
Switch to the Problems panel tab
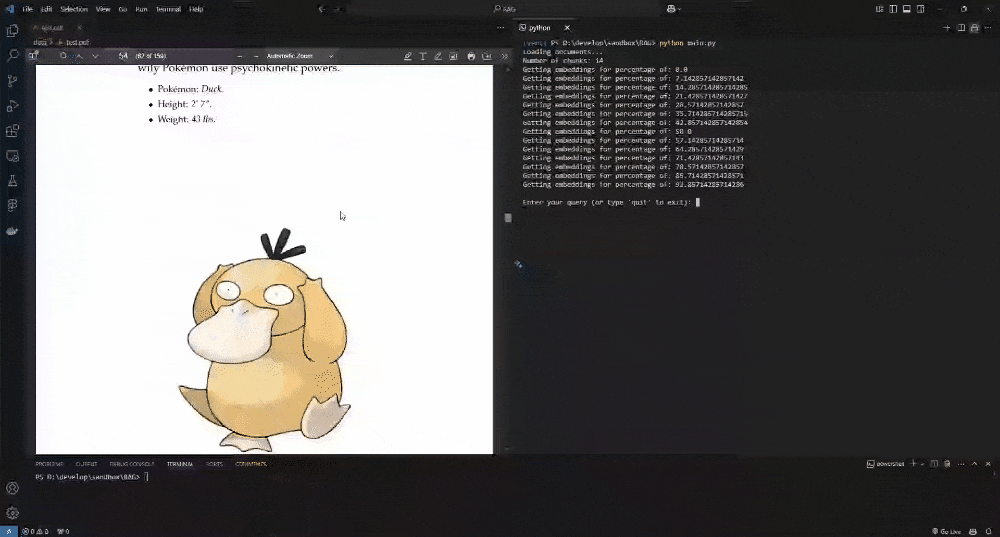tap(49, 464)
